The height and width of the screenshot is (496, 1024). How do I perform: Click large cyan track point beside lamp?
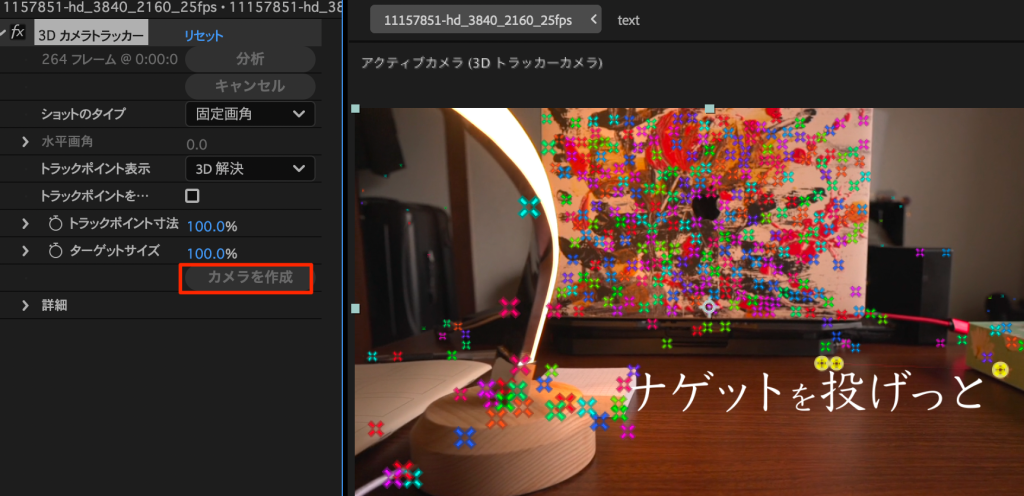(x=529, y=207)
